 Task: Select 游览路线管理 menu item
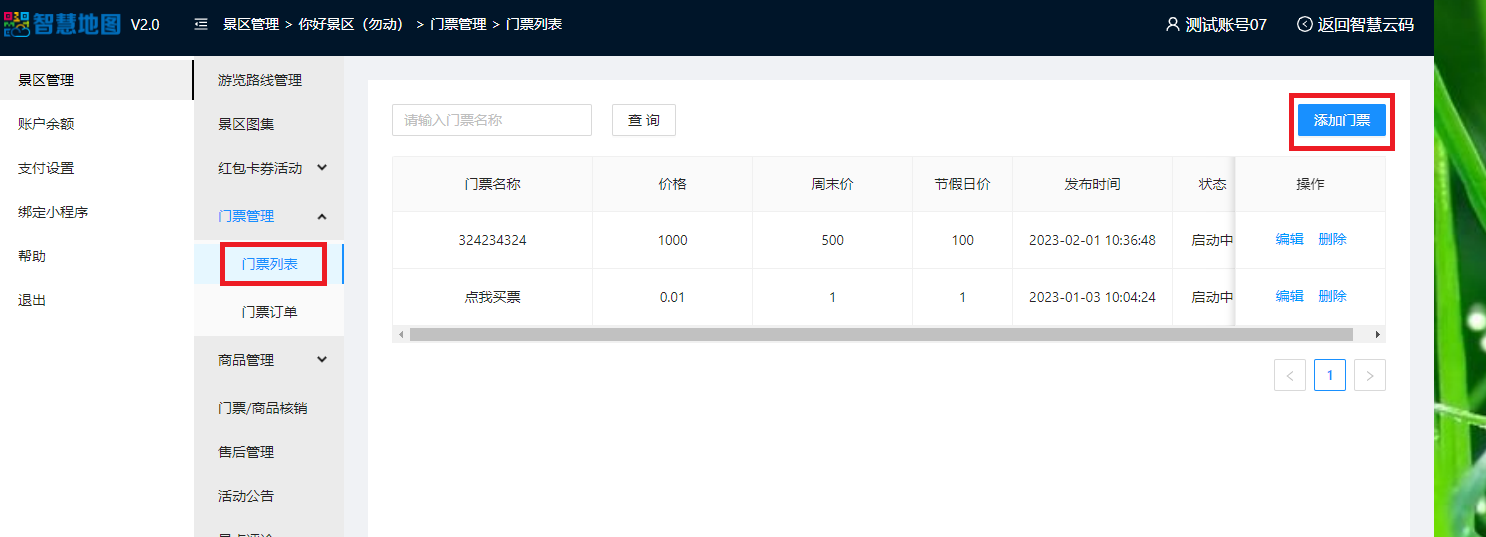coord(260,80)
